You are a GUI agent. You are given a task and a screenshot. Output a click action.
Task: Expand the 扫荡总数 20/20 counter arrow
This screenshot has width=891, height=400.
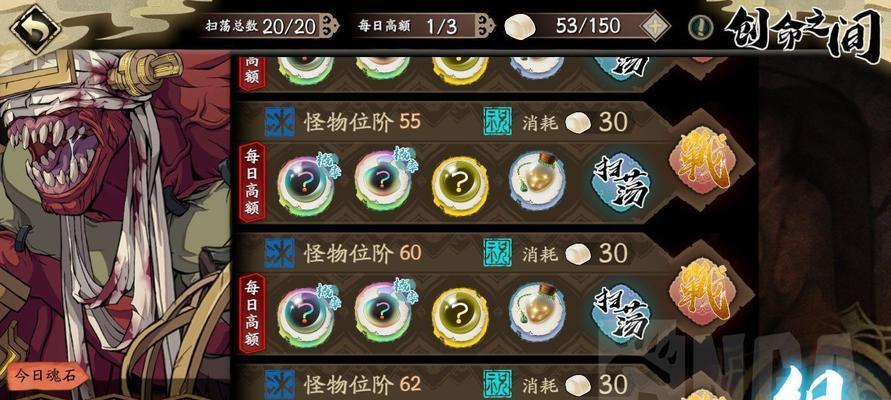pos(330,26)
